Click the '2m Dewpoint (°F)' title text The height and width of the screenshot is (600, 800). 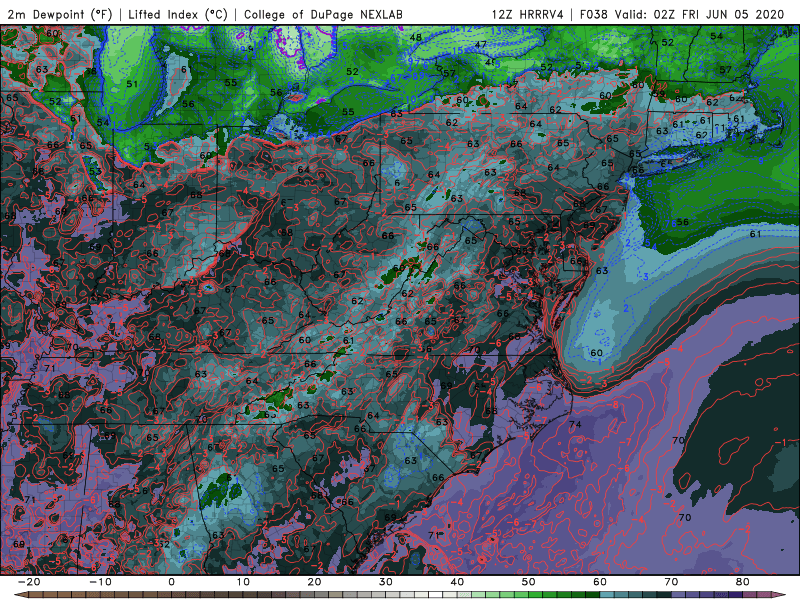(x=59, y=14)
